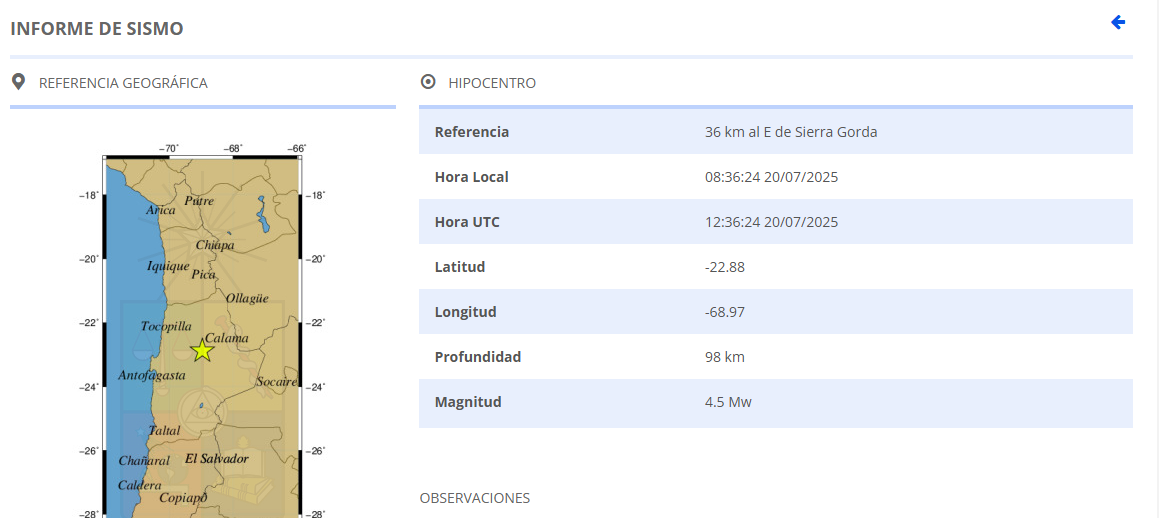Select '36 km al E de Sierra Gorda'
1159x518 pixels.
pyautogui.click(x=791, y=132)
